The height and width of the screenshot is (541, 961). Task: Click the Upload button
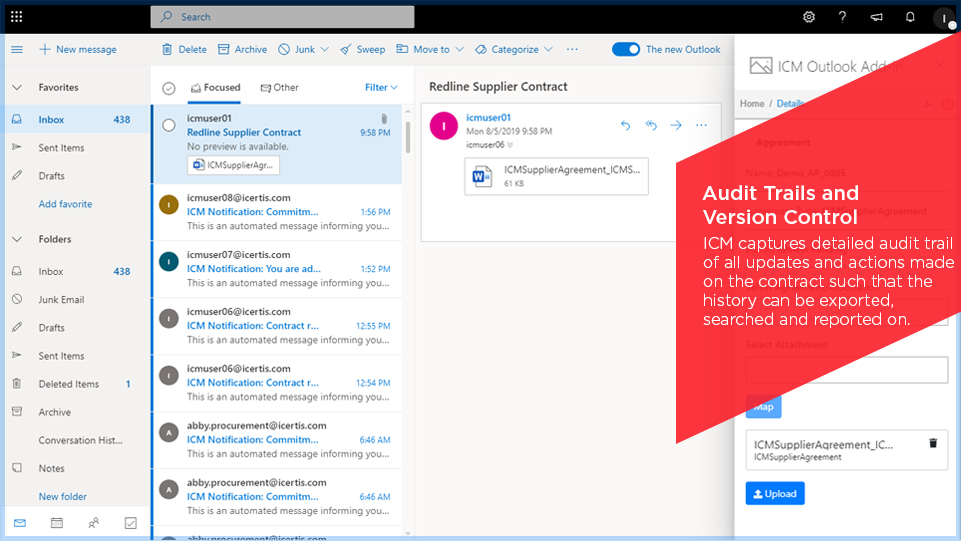pyautogui.click(x=775, y=493)
